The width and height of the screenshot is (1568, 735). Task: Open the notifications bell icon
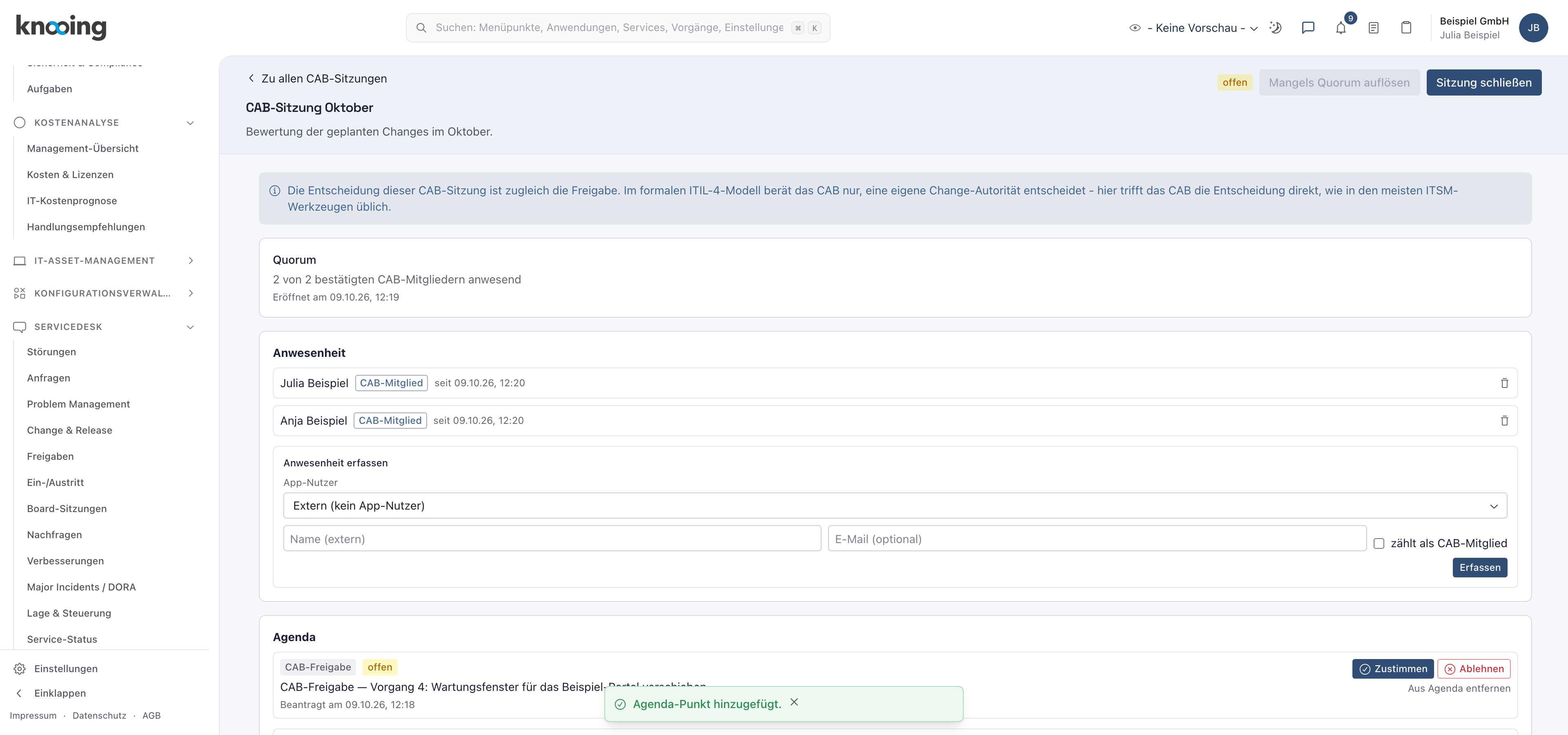point(1340,28)
